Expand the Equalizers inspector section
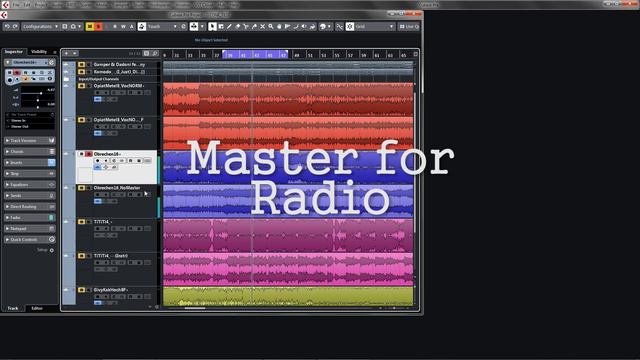640x360 pixels. tap(29, 184)
